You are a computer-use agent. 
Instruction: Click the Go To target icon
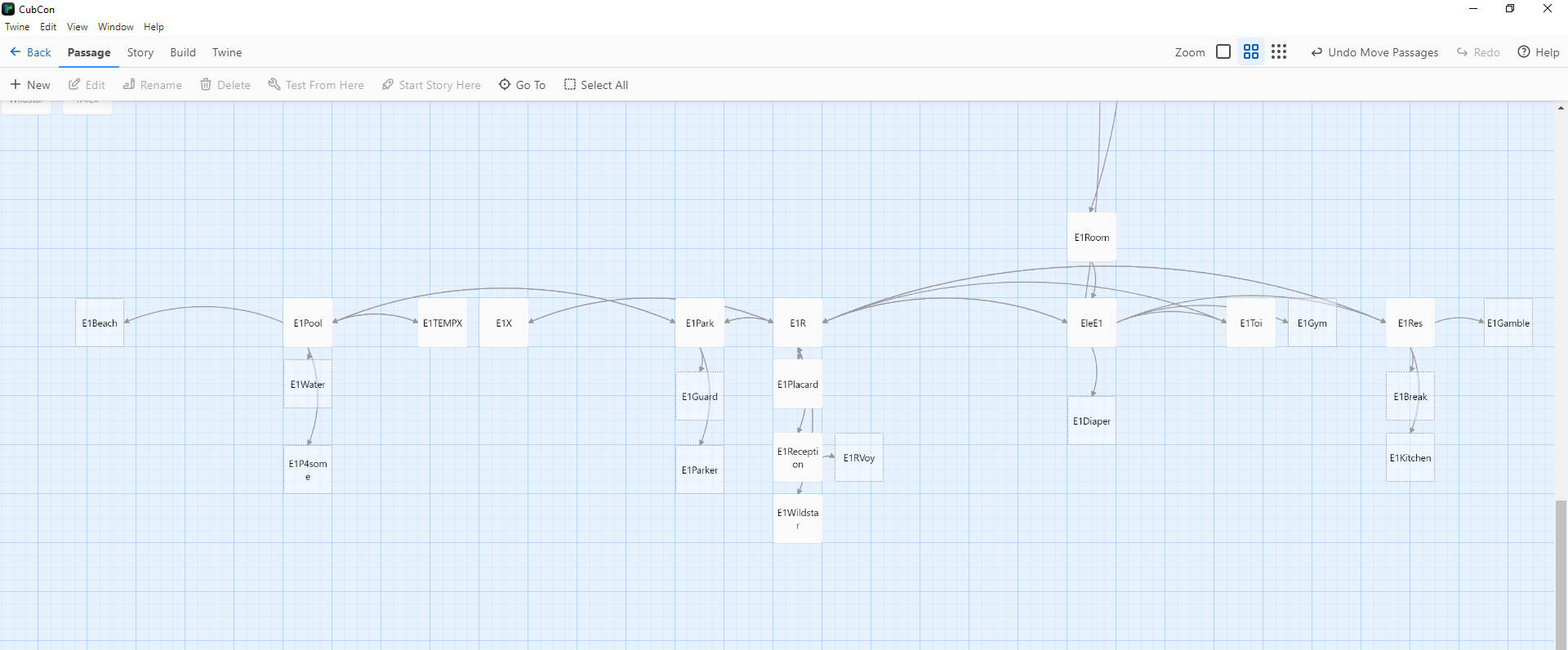[505, 85]
